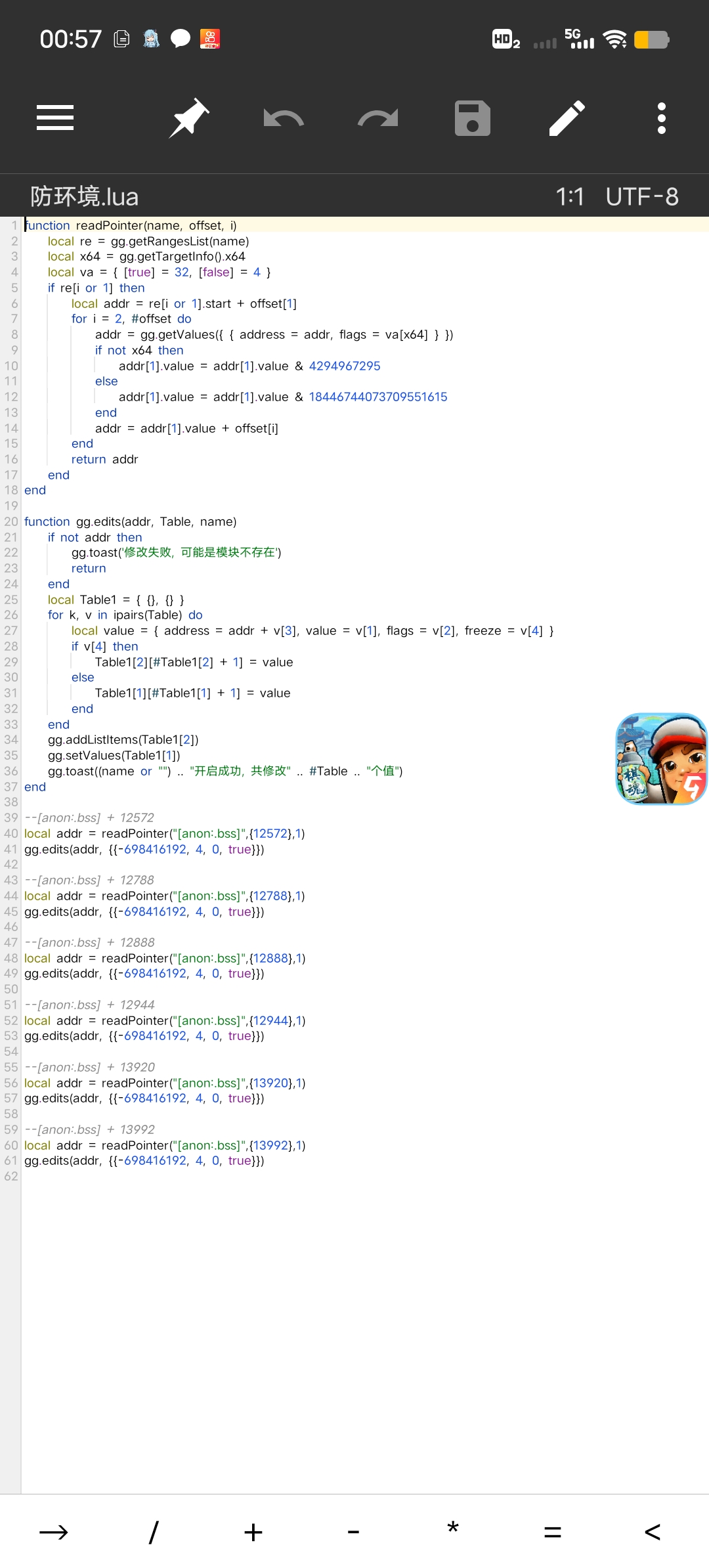Toggle edit mode with pencil icon
This screenshot has height=1568, width=709.
click(x=567, y=118)
